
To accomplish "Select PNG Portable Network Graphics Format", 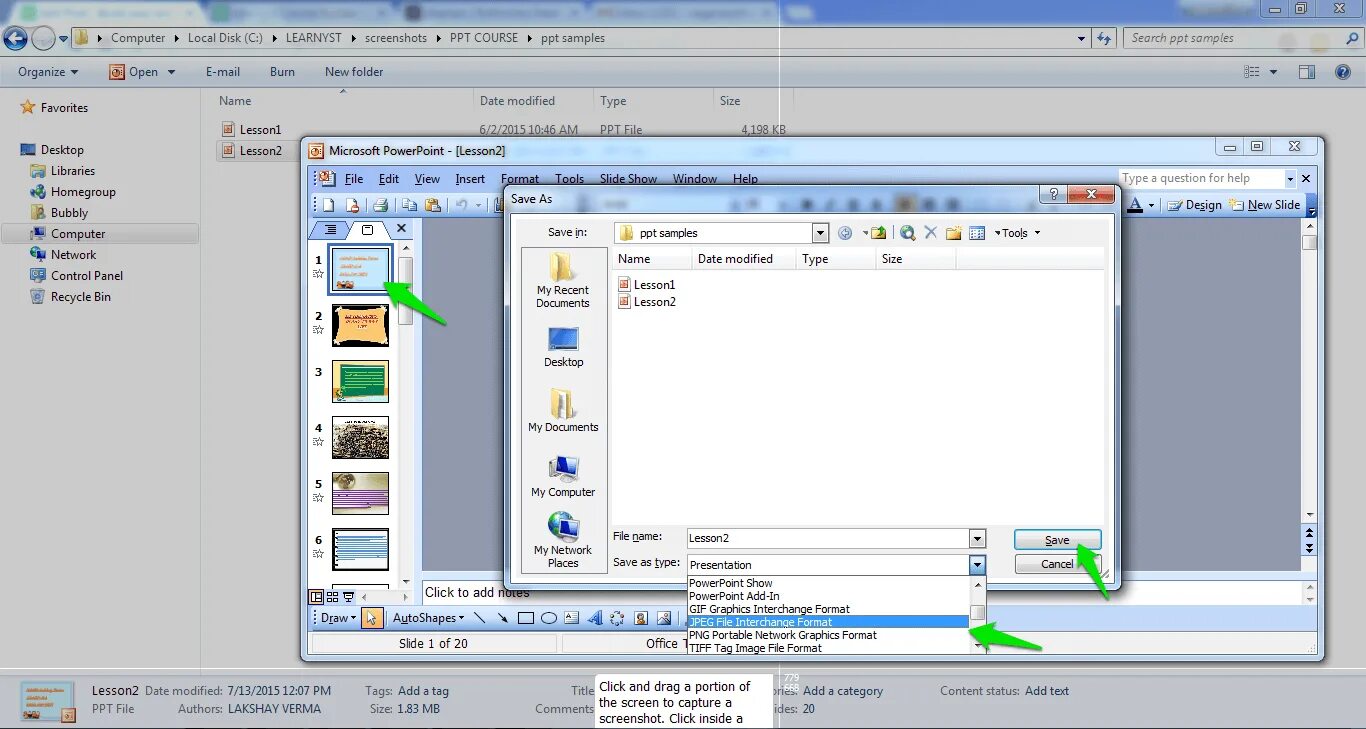I will pos(828,635).
